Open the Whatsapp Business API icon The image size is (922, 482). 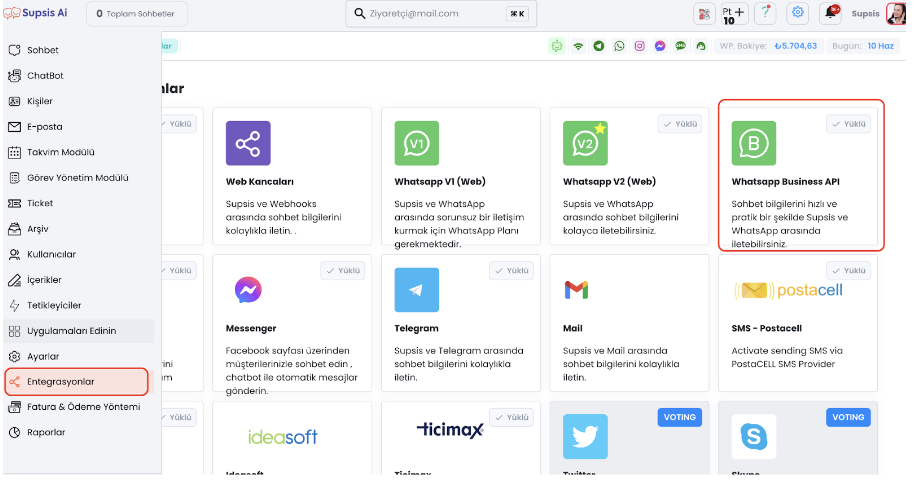pyautogui.click(x=753, y=143)
